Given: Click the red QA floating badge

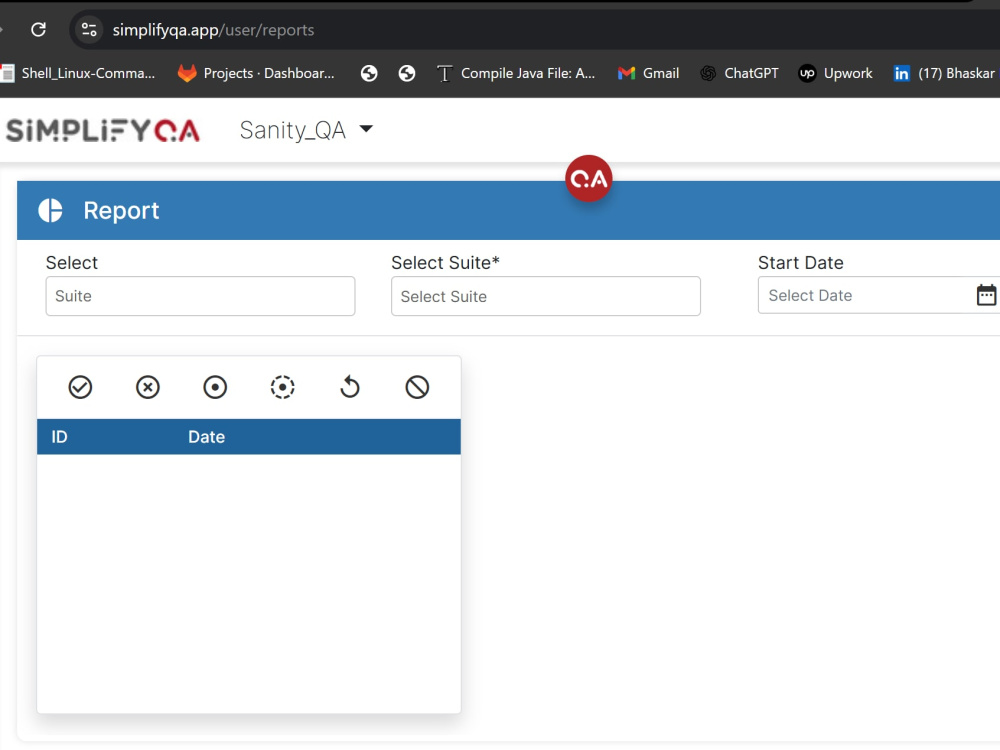Looking at the screenshot, I should [588, 179].
